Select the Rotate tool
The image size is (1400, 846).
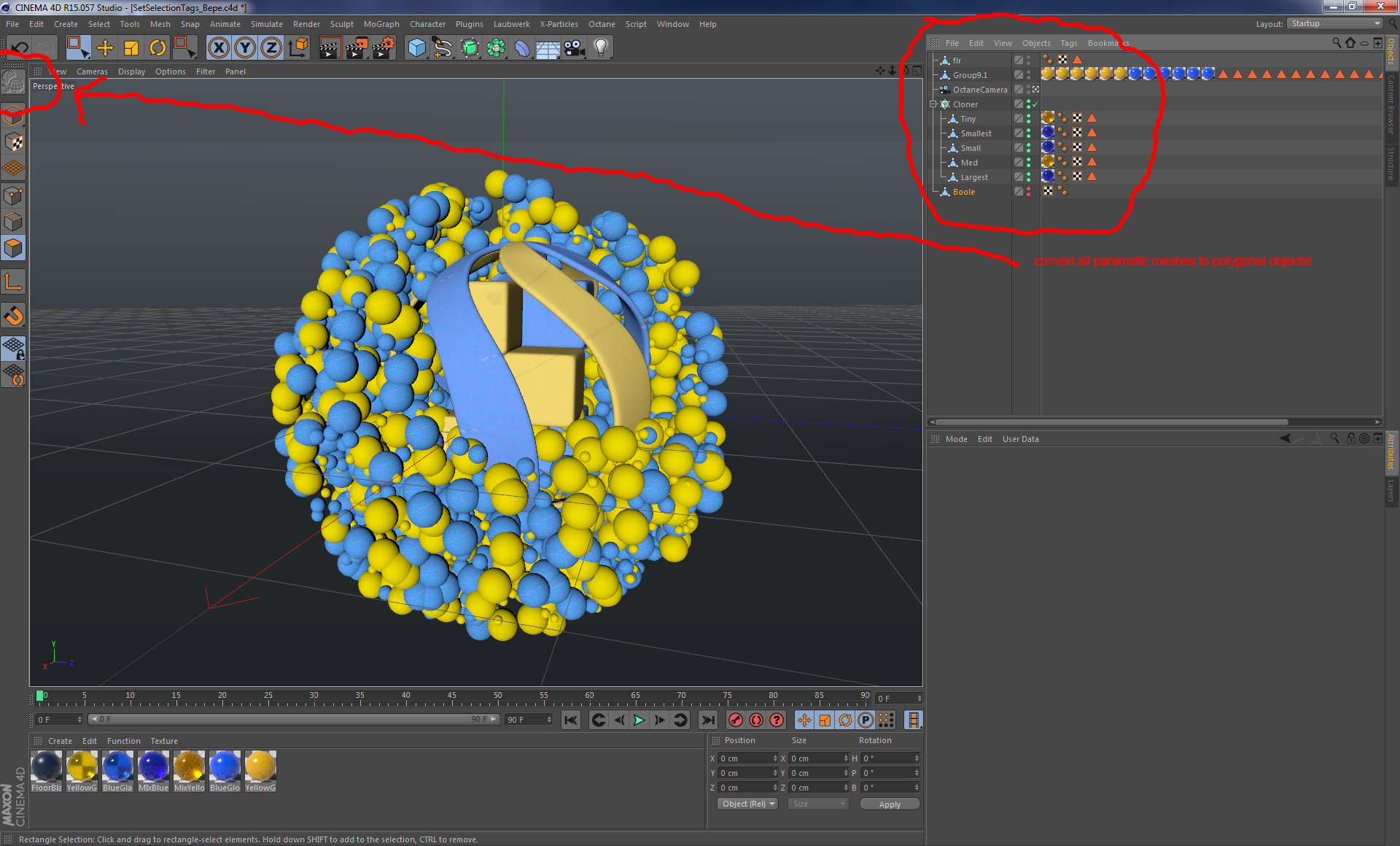coord(157,48)
